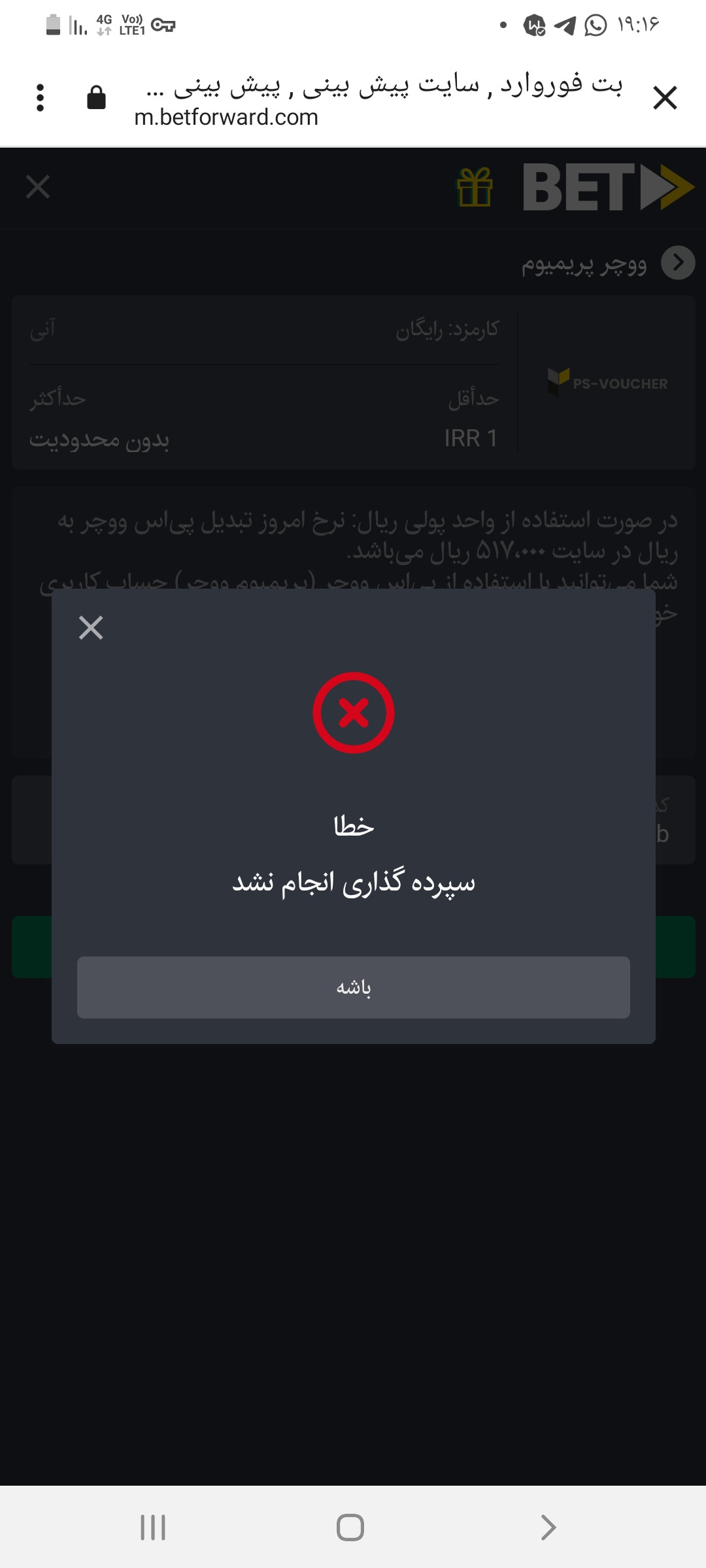Click the red error circle icon
This screenshot has width=706, height=1568.
[354, 713]
